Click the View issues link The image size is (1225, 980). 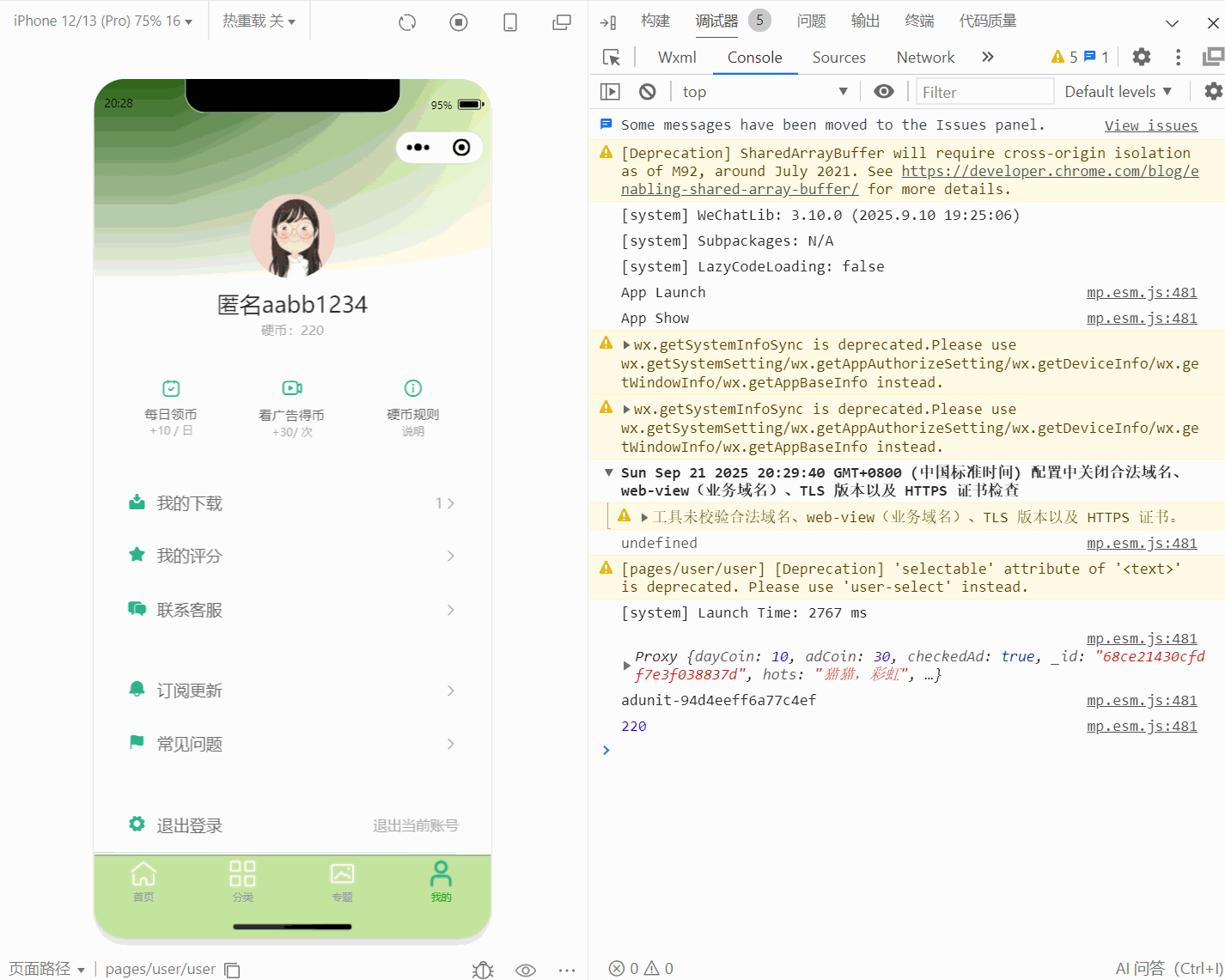(x=1150, y=125)
